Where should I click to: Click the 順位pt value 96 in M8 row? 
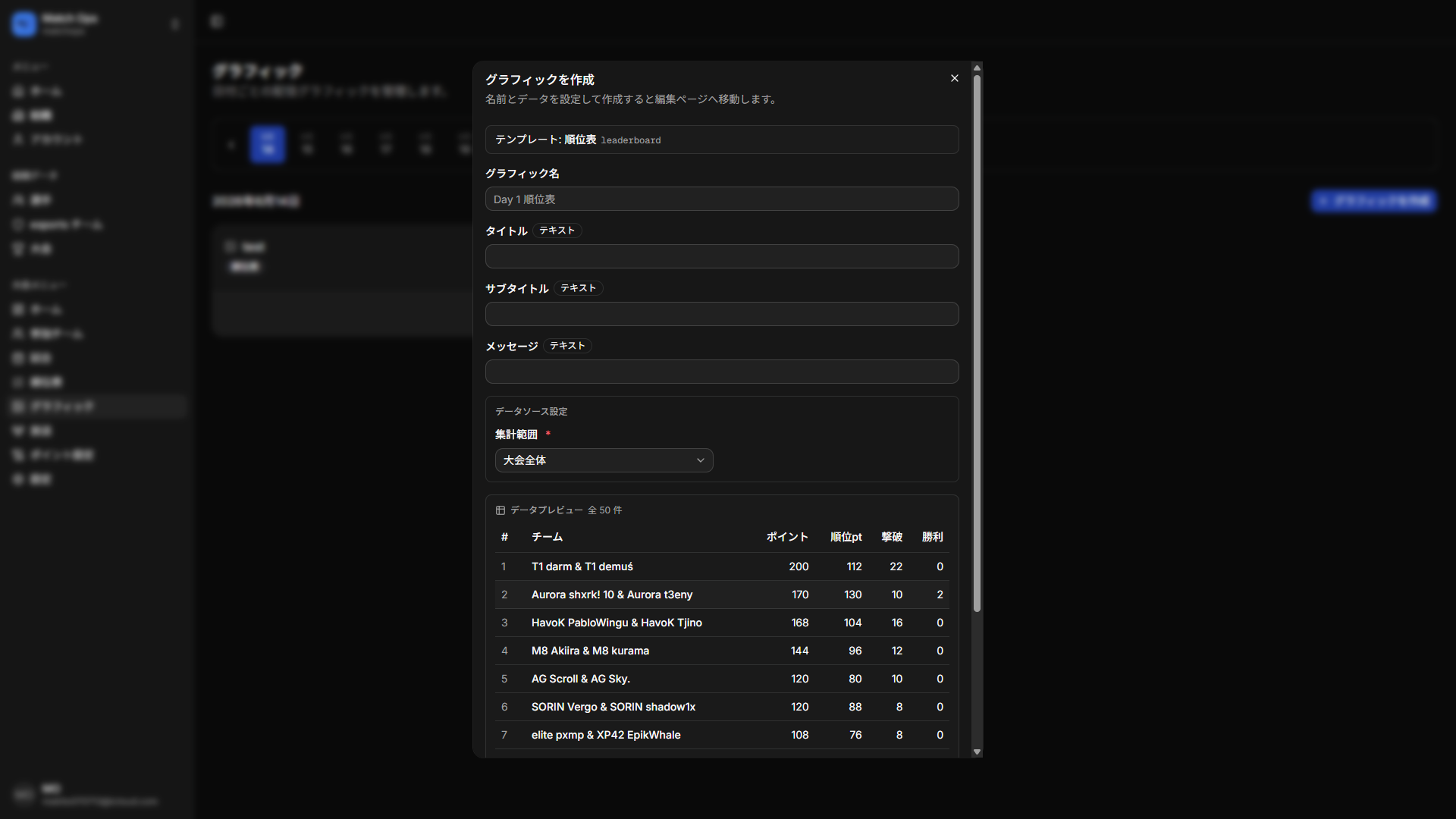pyautogui.click(x=855, y=651)
